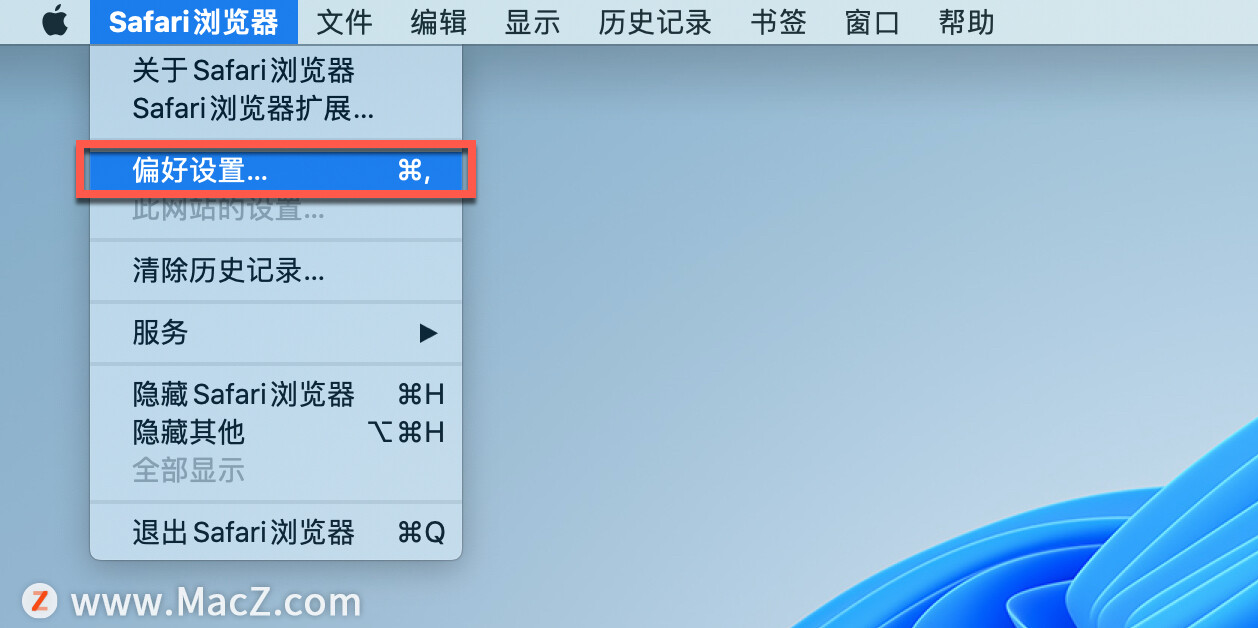Viewport: 1258px width, 628px height.
Task: Select 隐藏 Safari浏览器 menu item
Action: coord(276,394)
